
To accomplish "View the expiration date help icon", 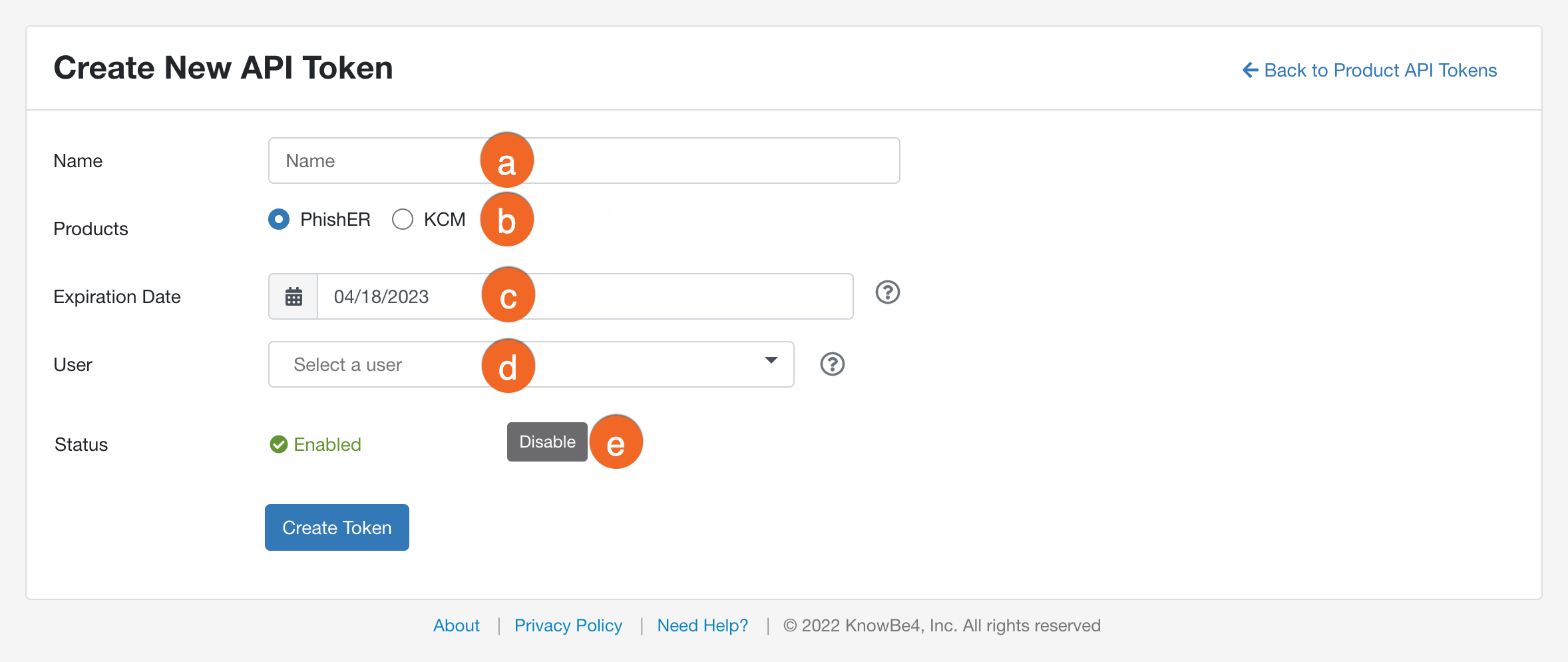I will point(887,292).
